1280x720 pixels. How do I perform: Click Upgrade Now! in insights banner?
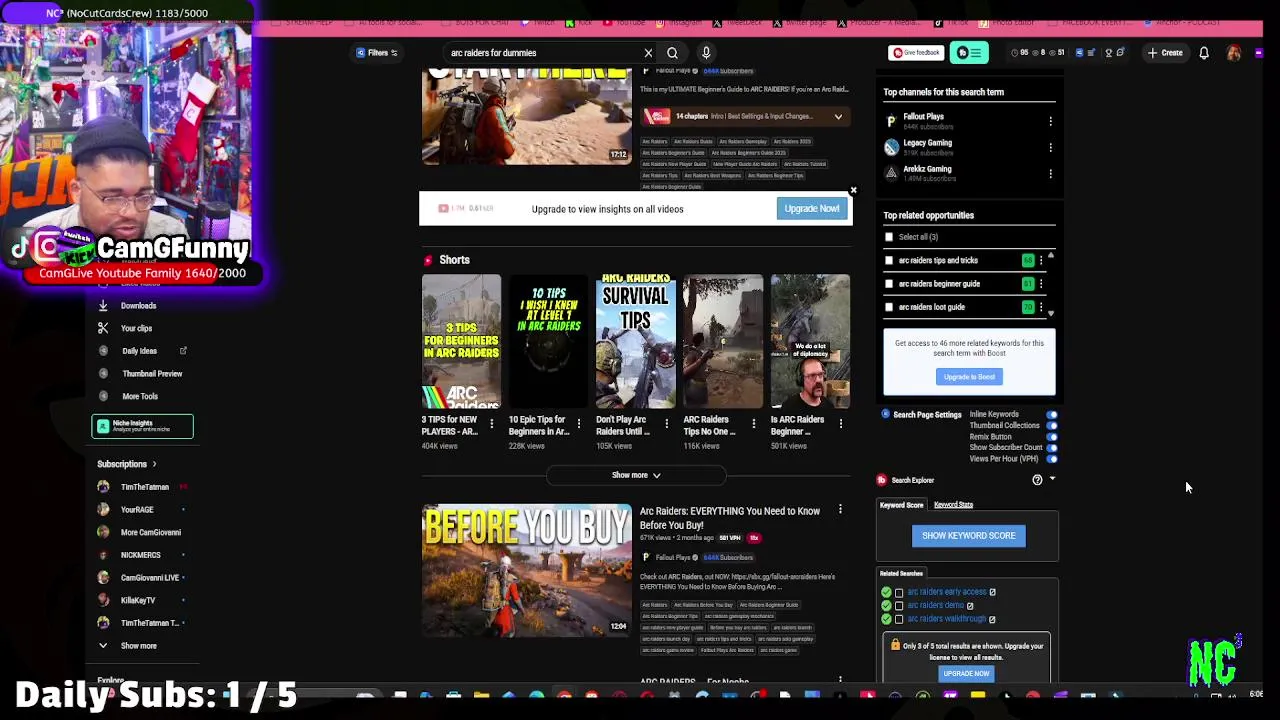coord(812,209)
